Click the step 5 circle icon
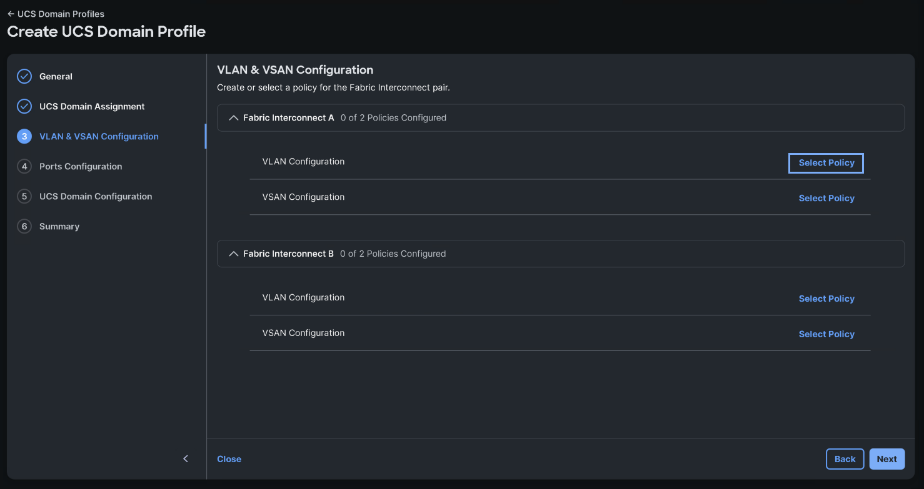Image resolution: width=924 pixels, height=489 pixels. click(x=24, y=197)
